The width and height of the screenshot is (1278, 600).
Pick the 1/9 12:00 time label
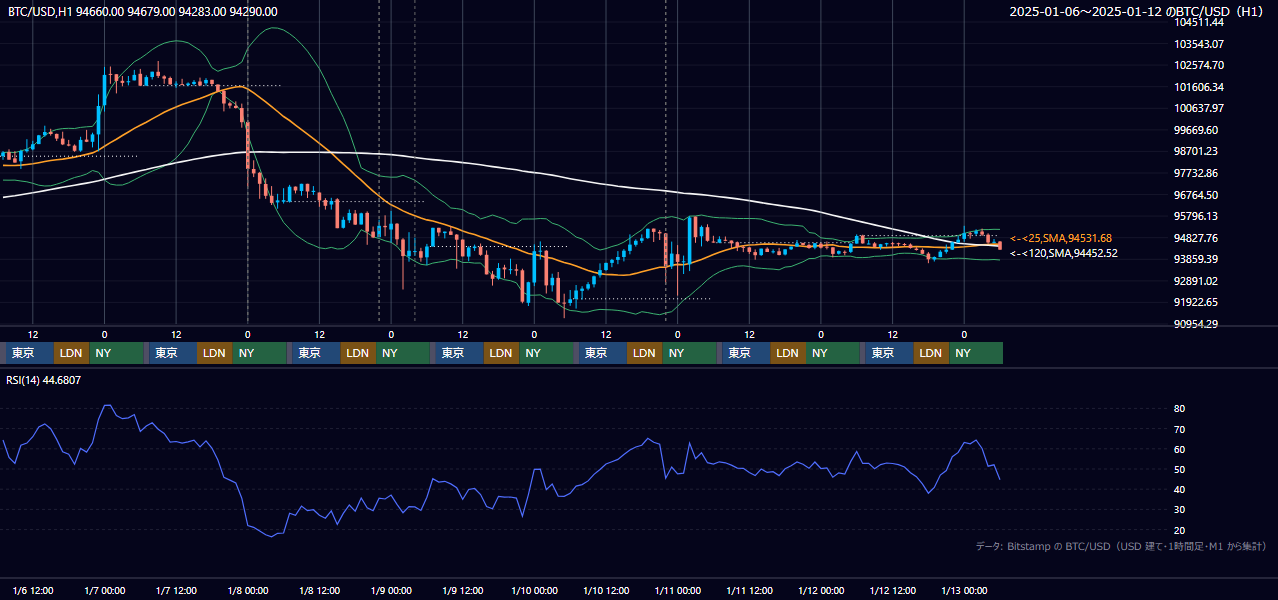click(x=463, y=591)
